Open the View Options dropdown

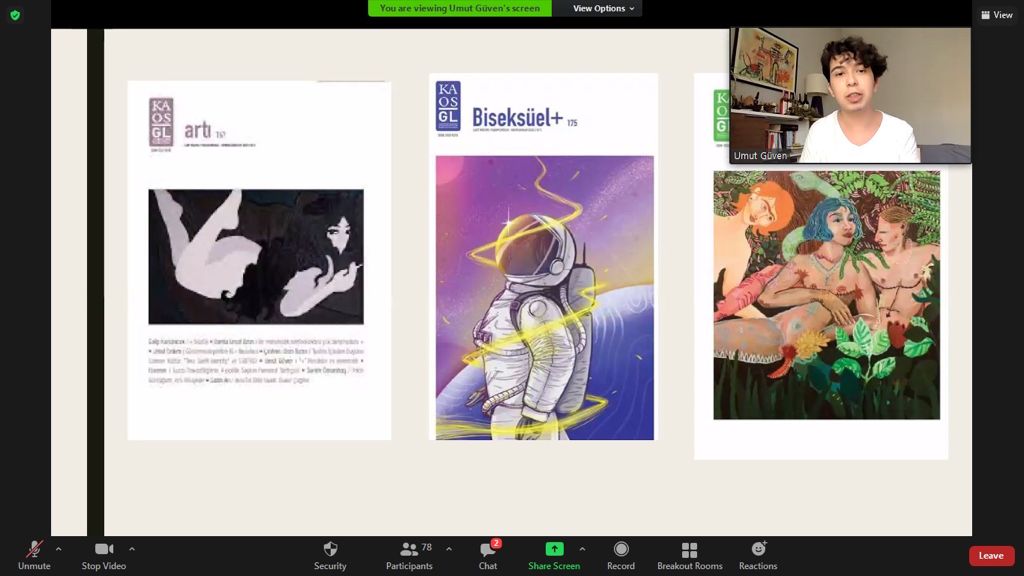(x=603, y=8)
